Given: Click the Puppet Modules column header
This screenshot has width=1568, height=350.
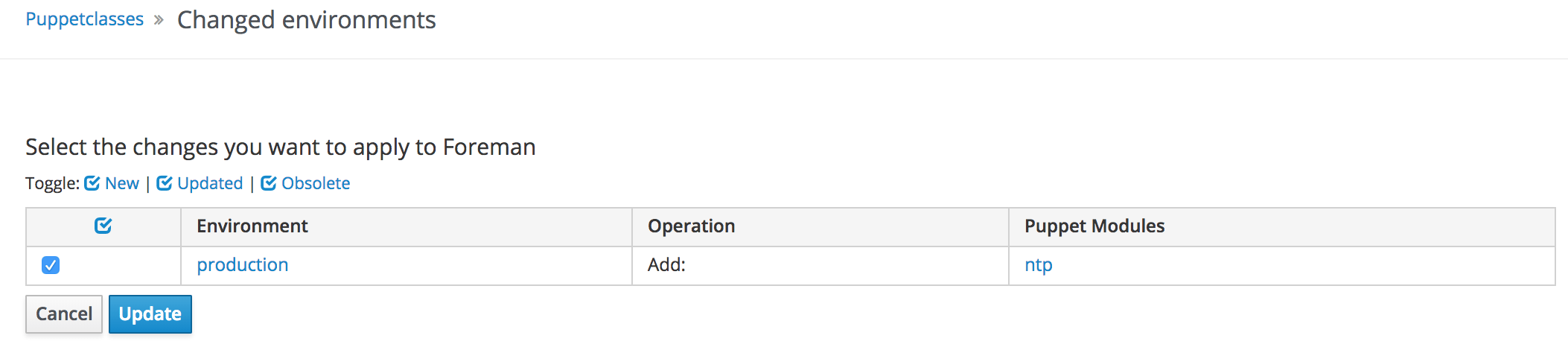Looking at the screenshot, I should pos(1094,226).
